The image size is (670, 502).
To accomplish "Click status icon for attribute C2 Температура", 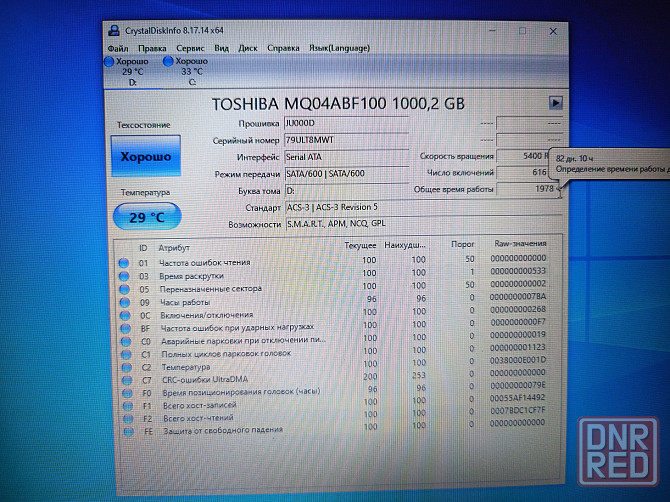I will [126, 367].
